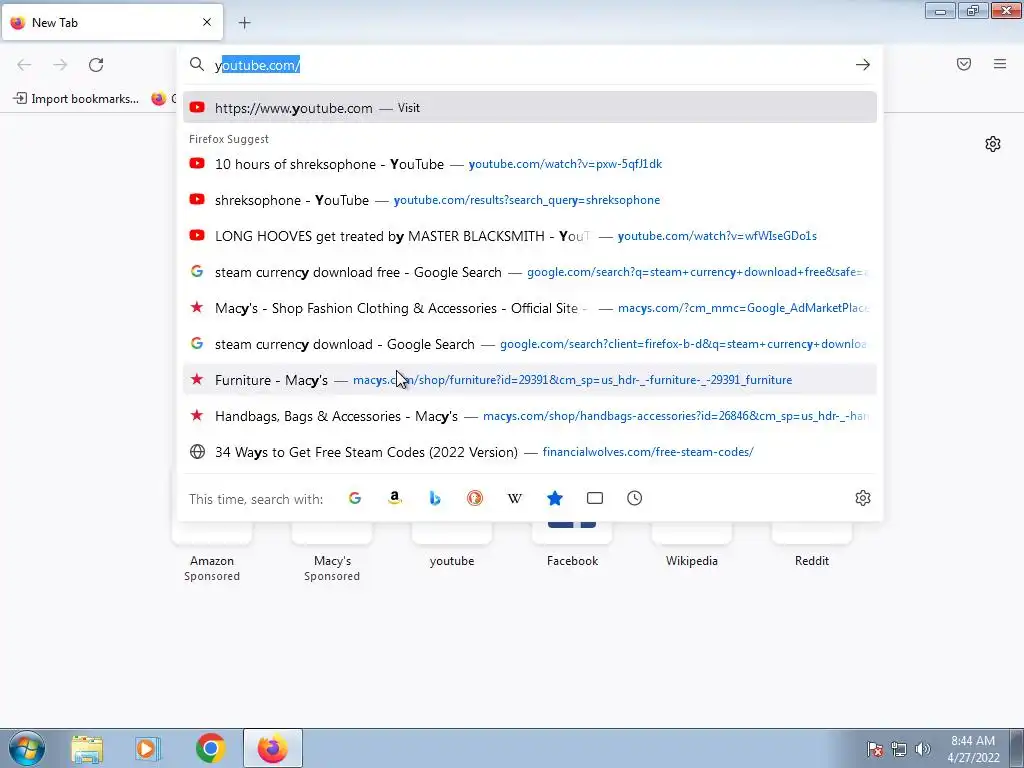Image resolution: width=1024 pixels, height=768 pixels.
Task: Open steam currency download Google Search
Action: coord(530,344)
